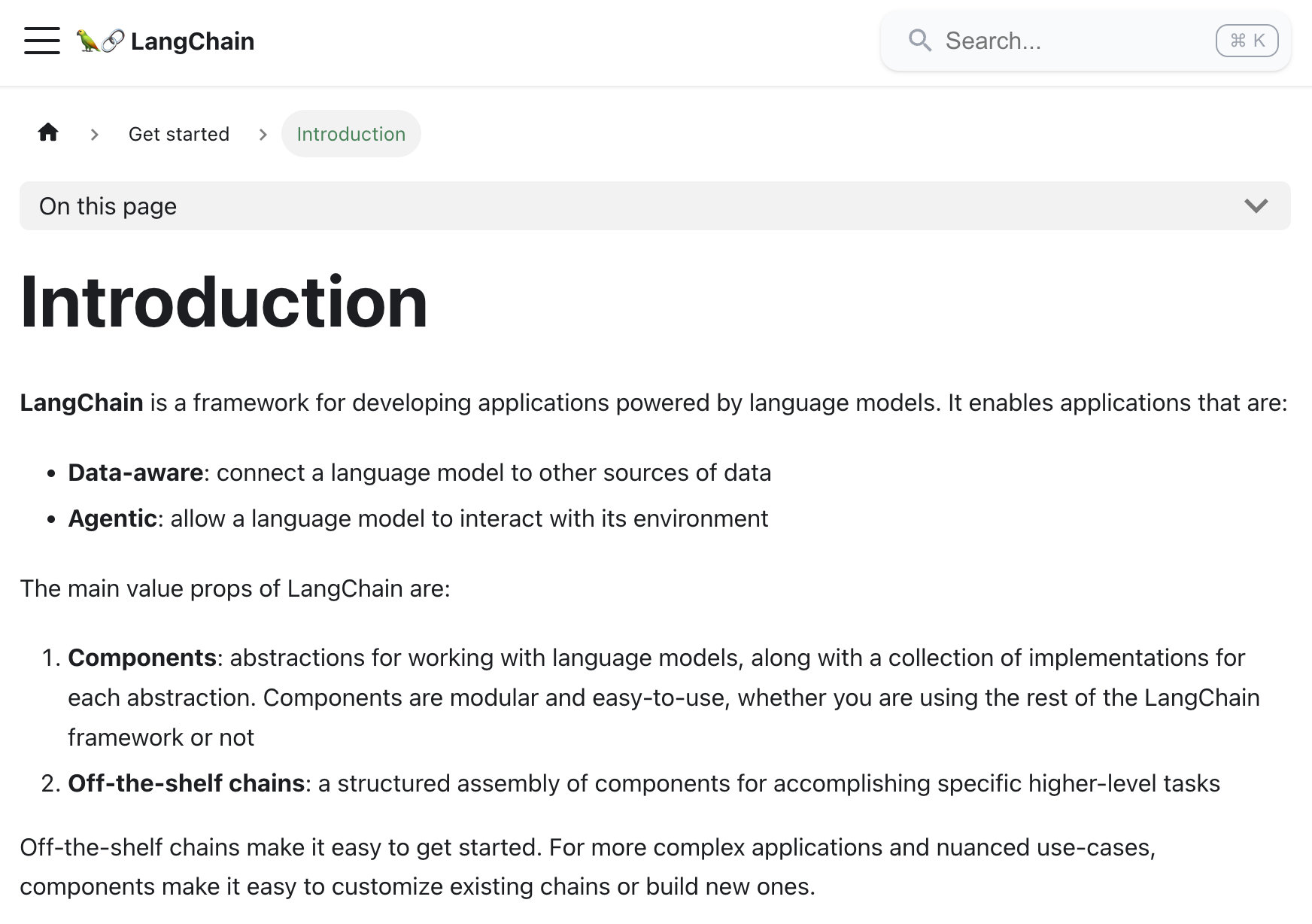1312x924 pixels.
Task: Click the "main value props" sentence
Action: coord(235,588)
